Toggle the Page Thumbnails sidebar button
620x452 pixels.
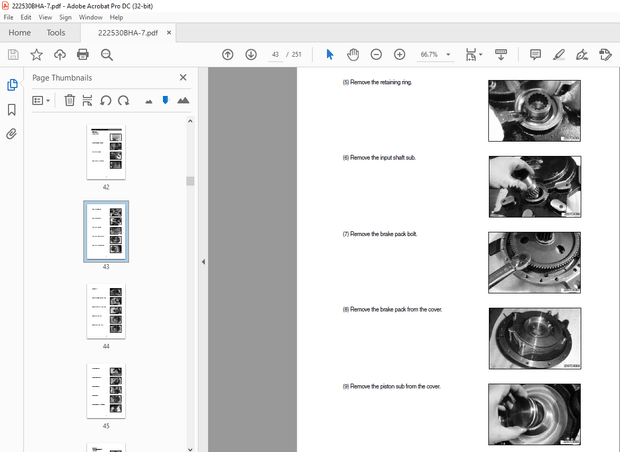tap(12, 85)
